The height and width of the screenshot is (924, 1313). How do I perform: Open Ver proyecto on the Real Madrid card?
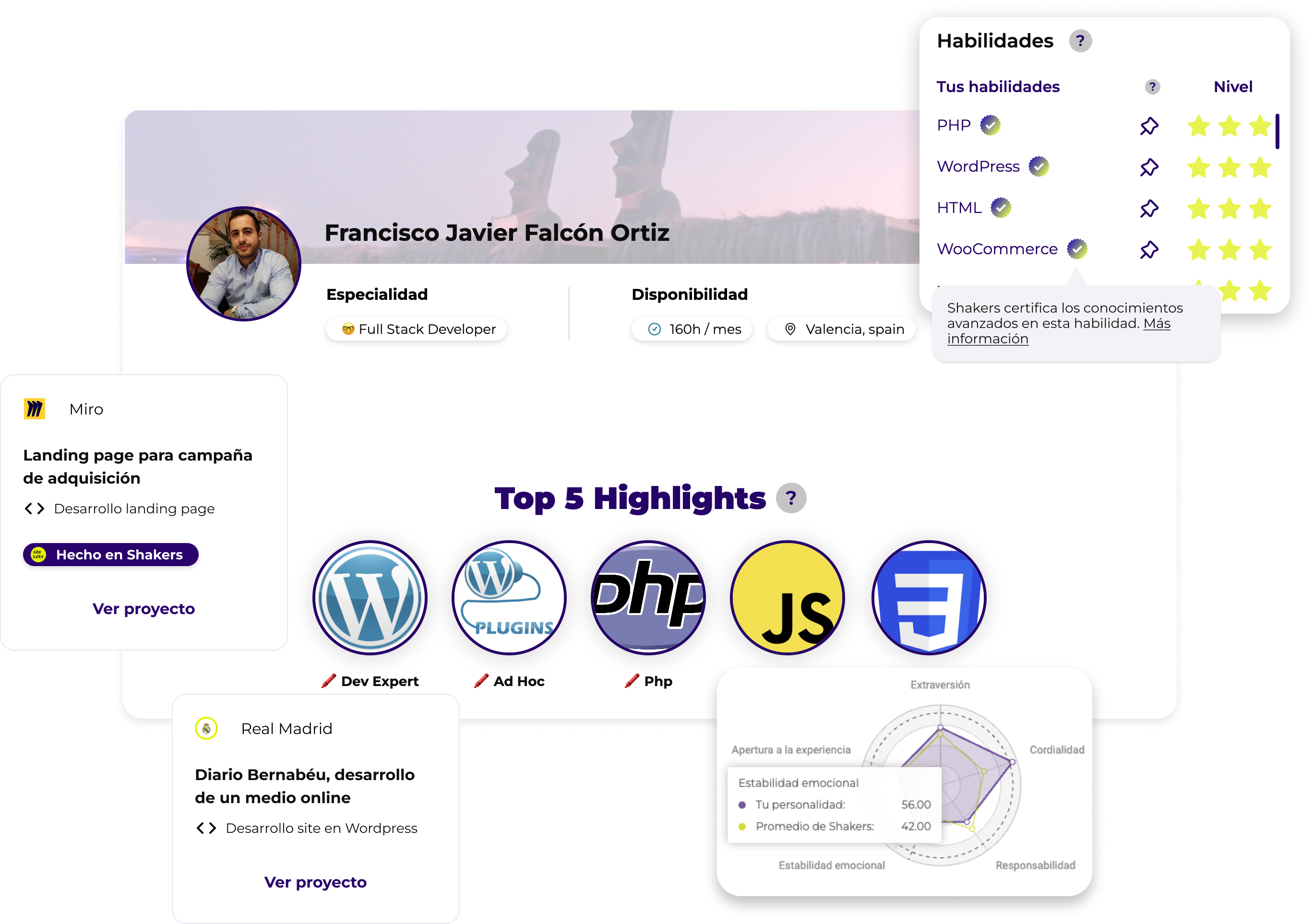(315, 882)
